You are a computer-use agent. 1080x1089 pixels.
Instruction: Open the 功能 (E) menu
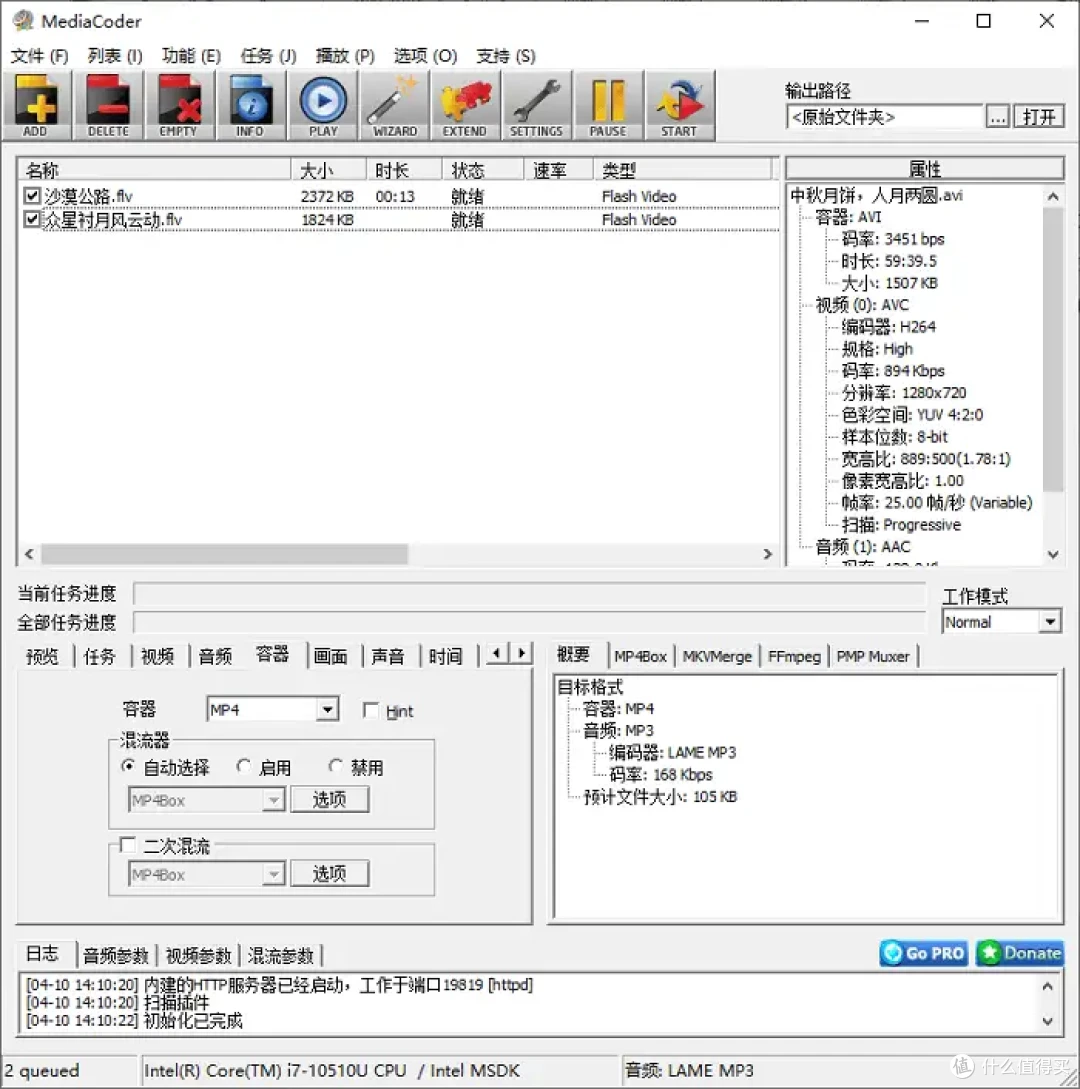(192, 56)
